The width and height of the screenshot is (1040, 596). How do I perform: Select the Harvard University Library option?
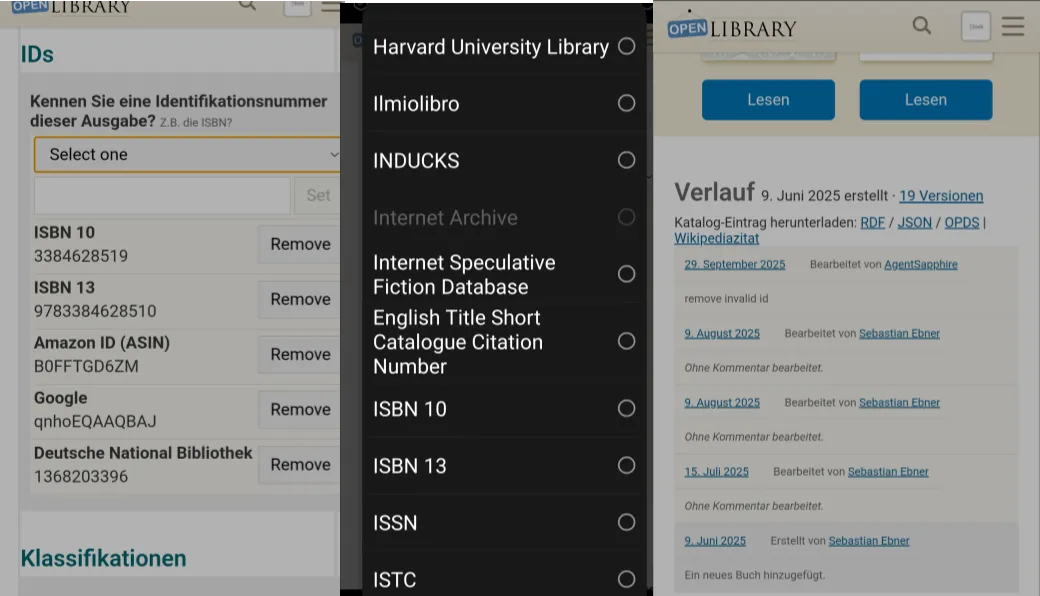click(504, 46)
